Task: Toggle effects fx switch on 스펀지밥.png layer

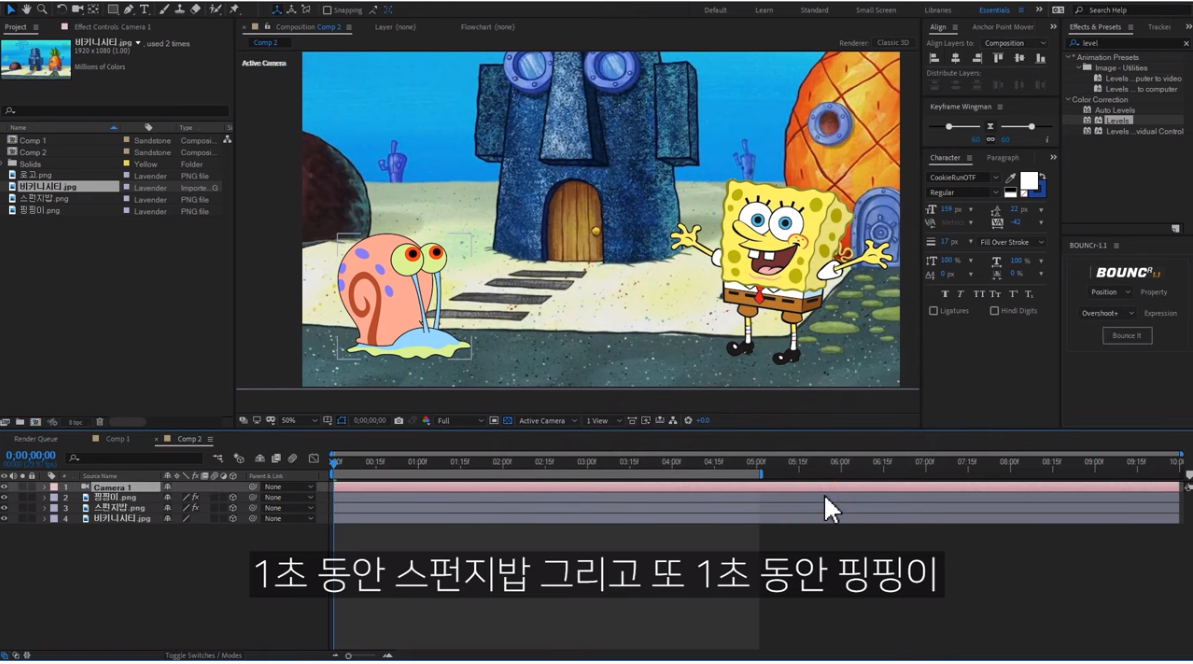Action: (196, 508)
